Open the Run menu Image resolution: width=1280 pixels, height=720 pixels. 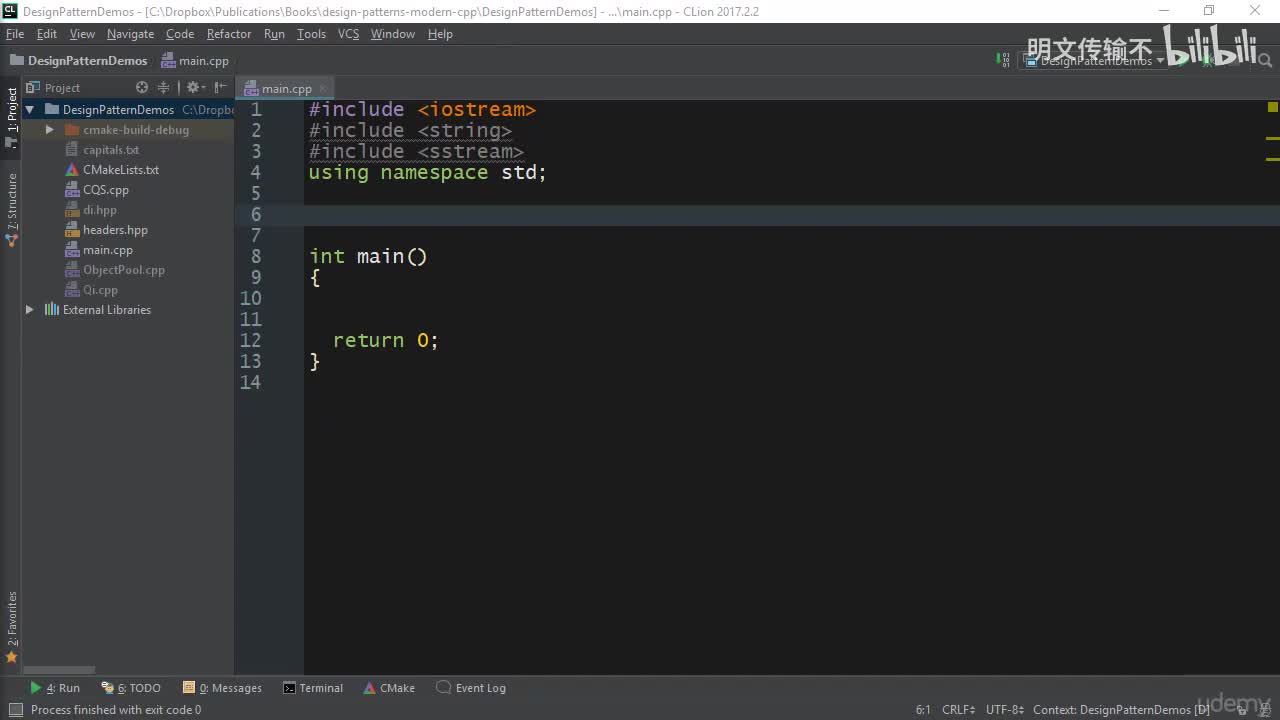point(274,34)
